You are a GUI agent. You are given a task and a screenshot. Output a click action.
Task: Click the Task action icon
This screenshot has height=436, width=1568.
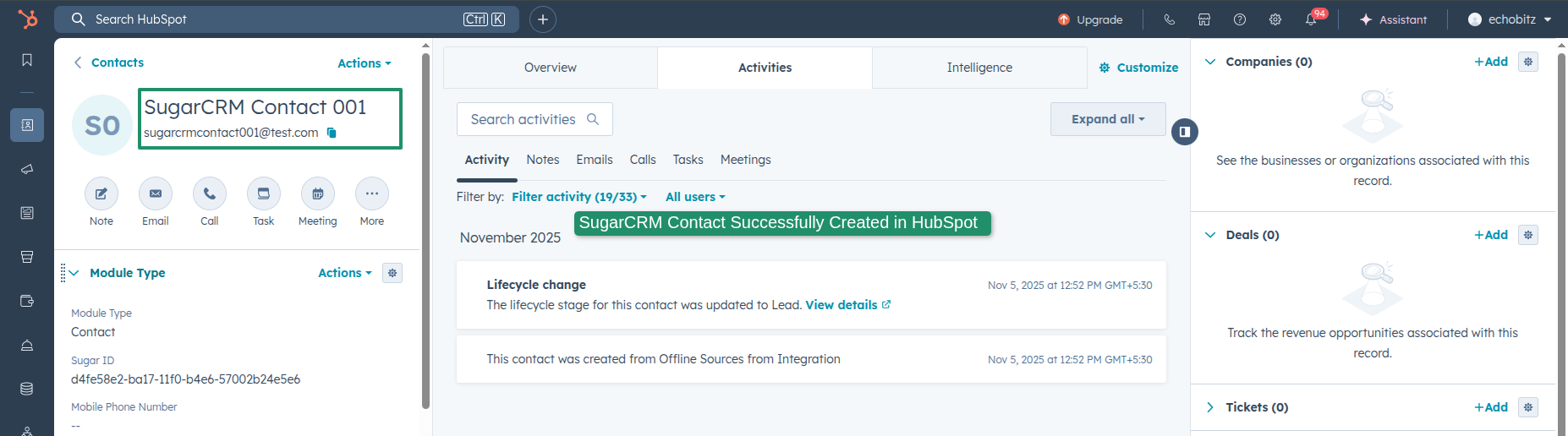264,193
